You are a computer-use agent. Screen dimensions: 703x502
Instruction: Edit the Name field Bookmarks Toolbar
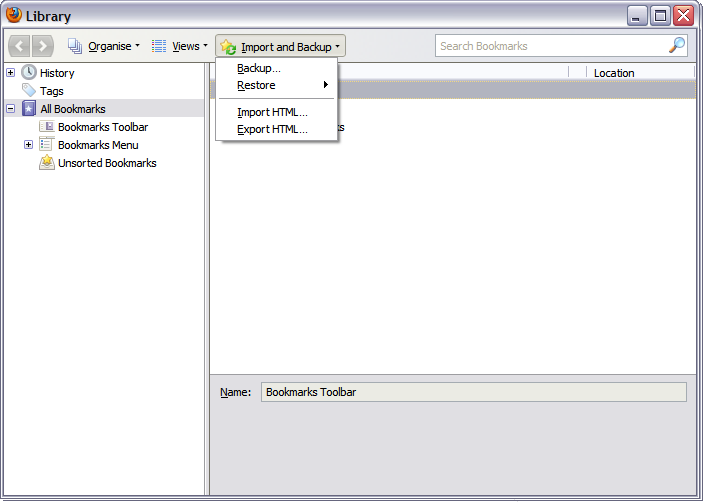[473, 392]
